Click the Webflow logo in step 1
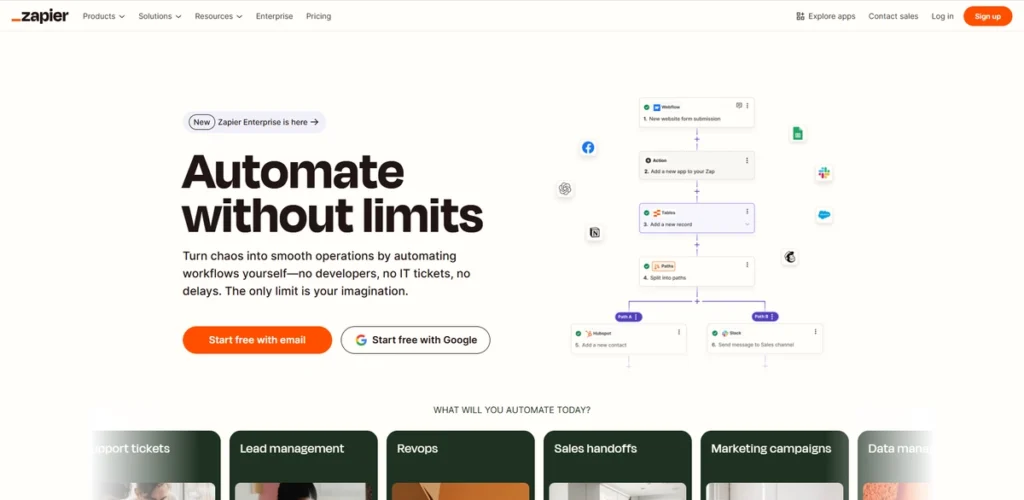This screenshot has height=500, width=1024. click(657, 107)
